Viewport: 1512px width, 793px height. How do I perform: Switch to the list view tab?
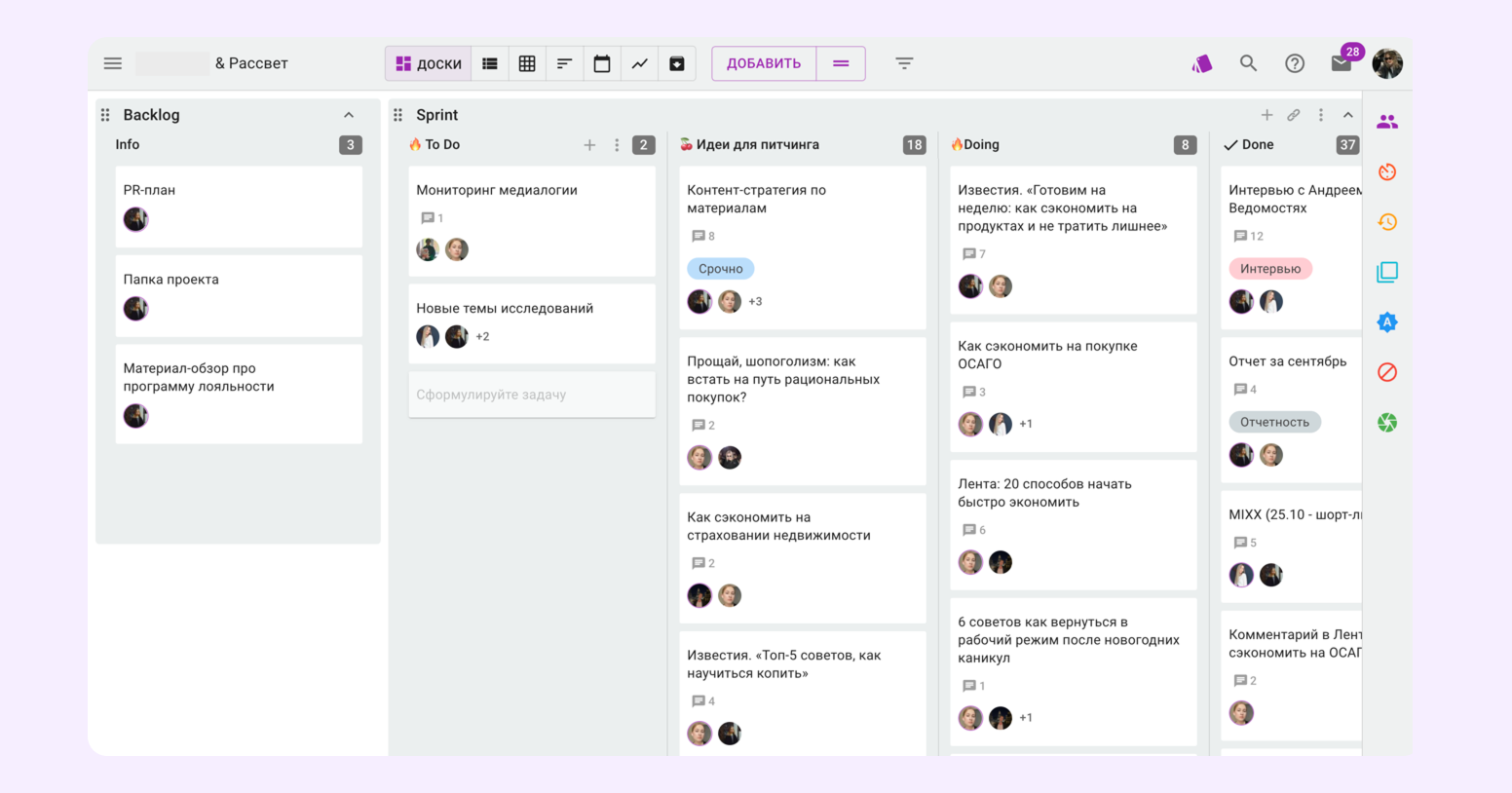click(490, 63)
